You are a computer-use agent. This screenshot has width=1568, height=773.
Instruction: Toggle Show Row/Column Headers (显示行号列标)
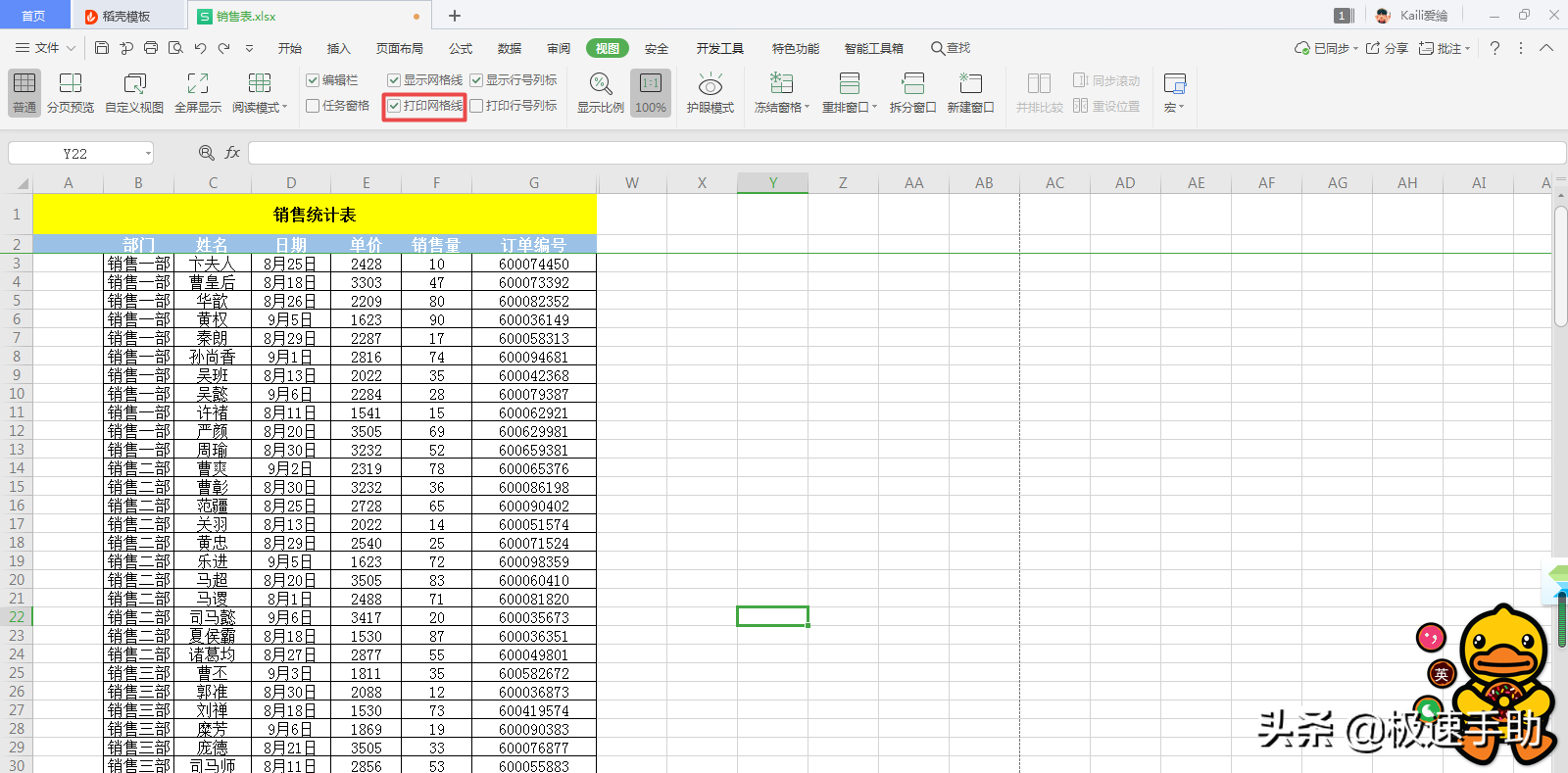click(476, 80)
